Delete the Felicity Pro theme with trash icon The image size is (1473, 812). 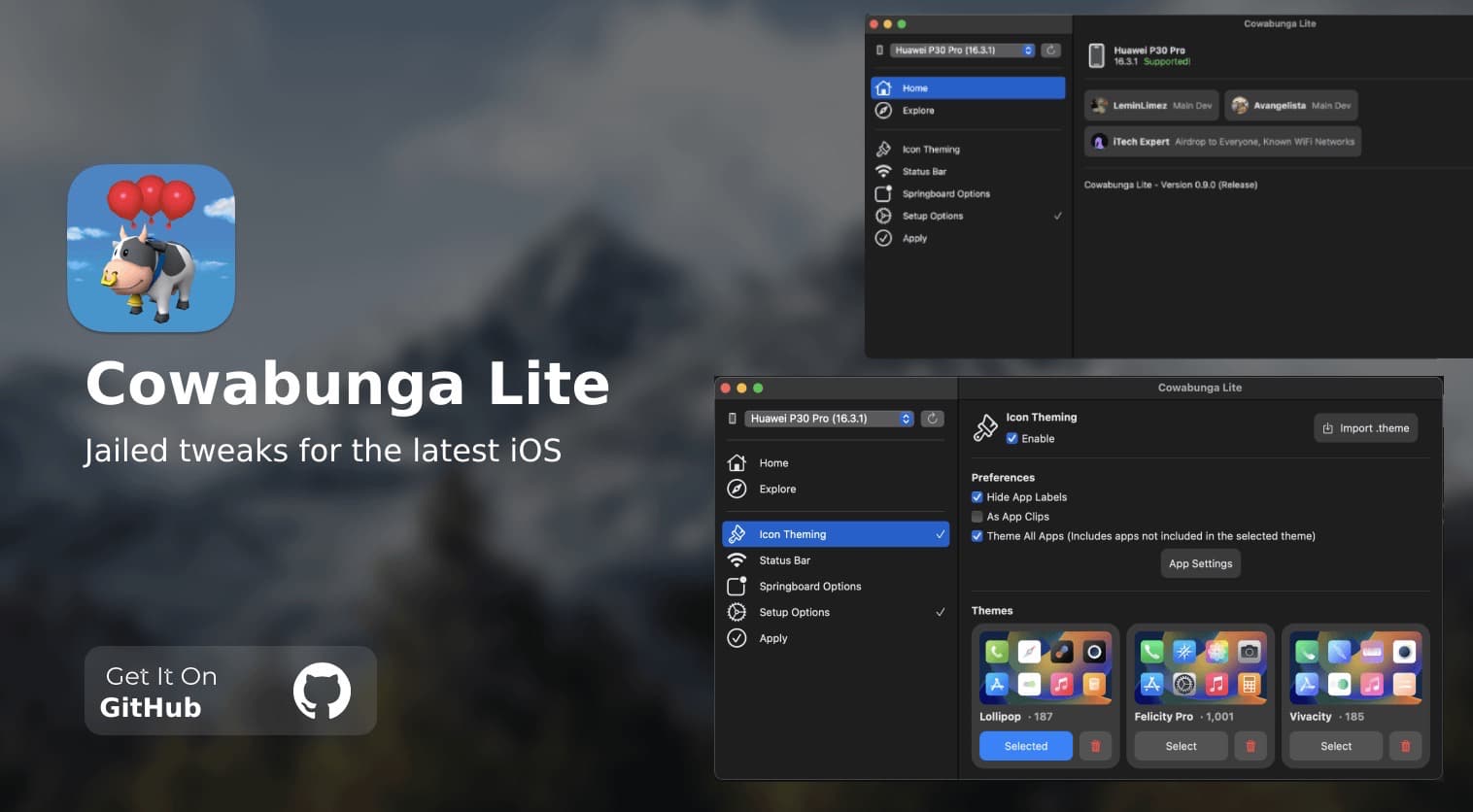pos(1250,746)
